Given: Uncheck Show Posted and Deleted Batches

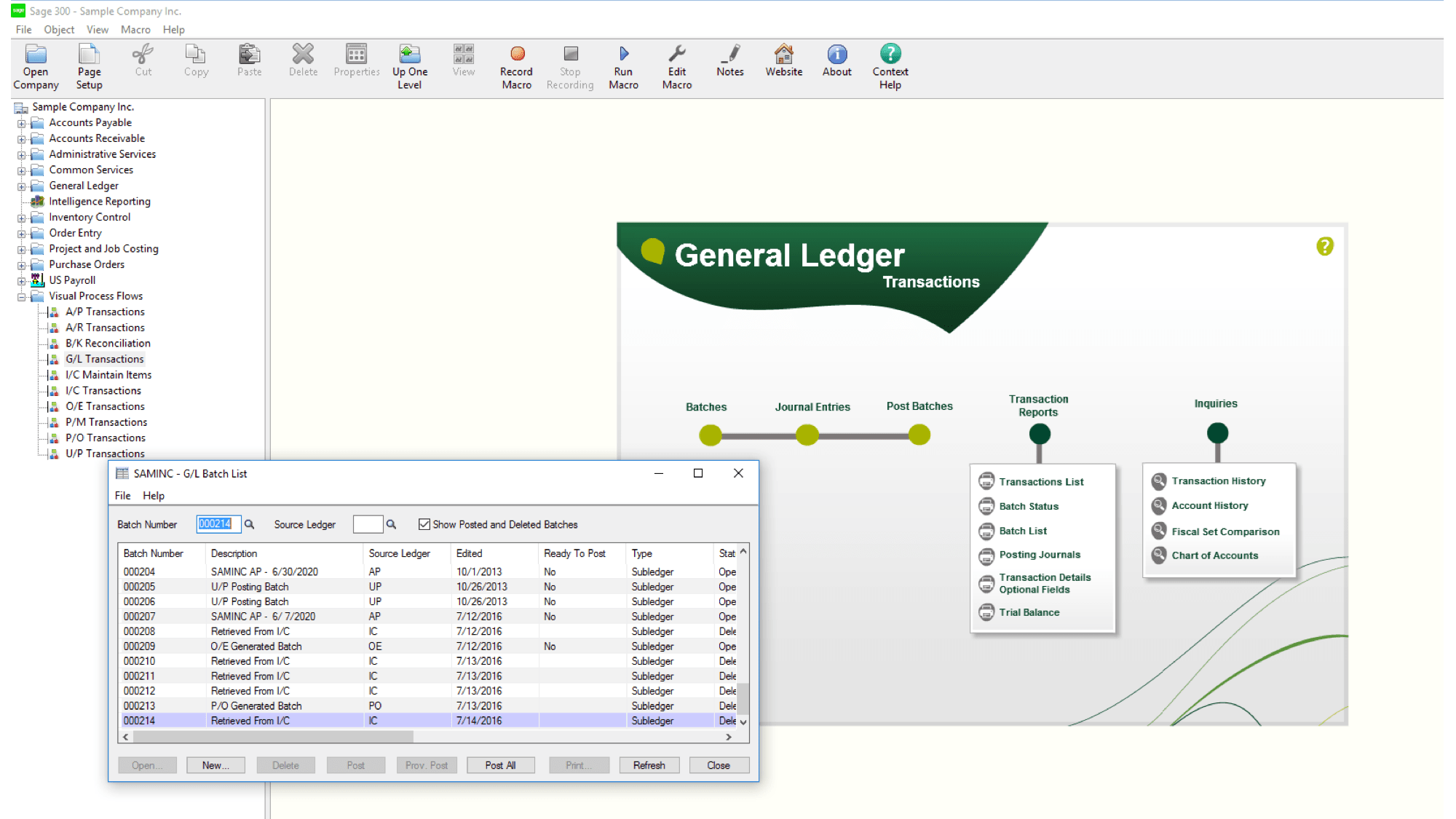Looking at the screenshot, I should (x=424, y=524).
